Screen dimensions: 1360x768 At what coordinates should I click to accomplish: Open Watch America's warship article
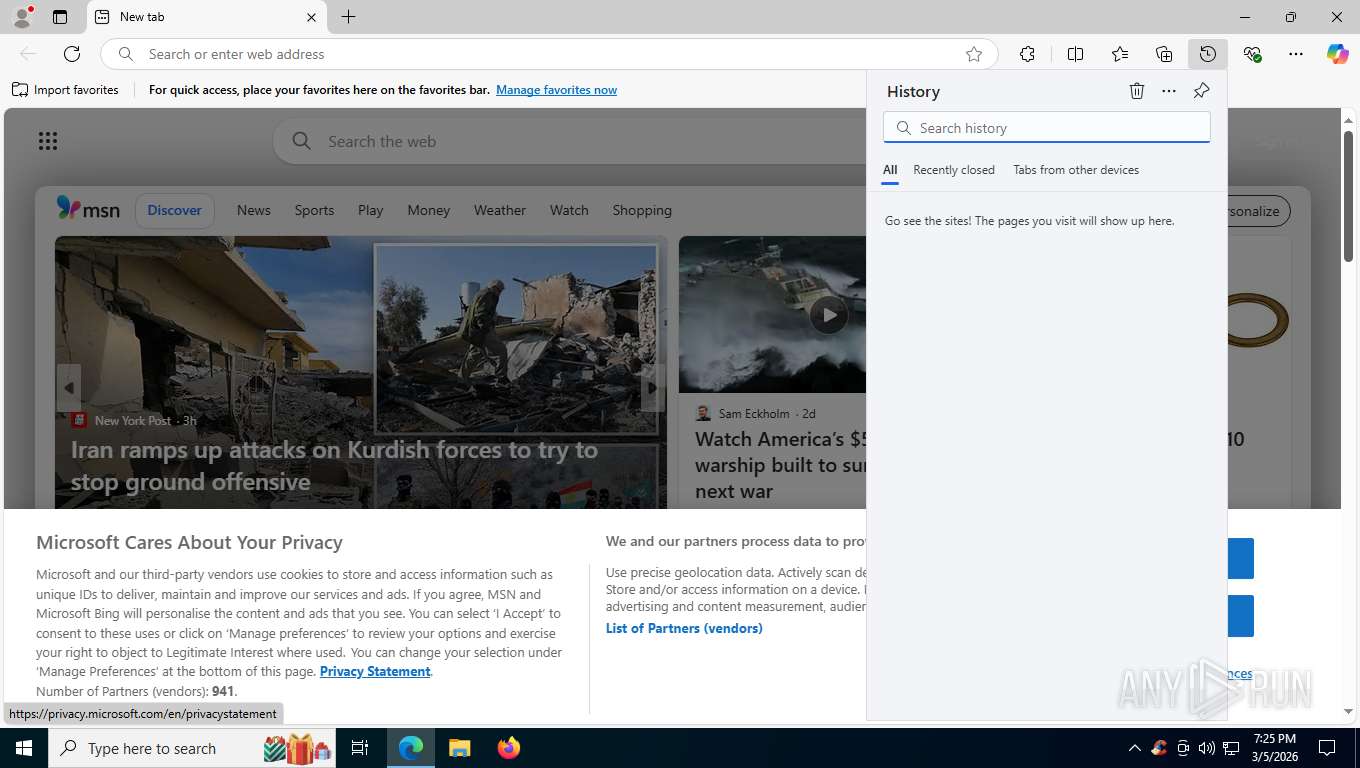point(781,465)
